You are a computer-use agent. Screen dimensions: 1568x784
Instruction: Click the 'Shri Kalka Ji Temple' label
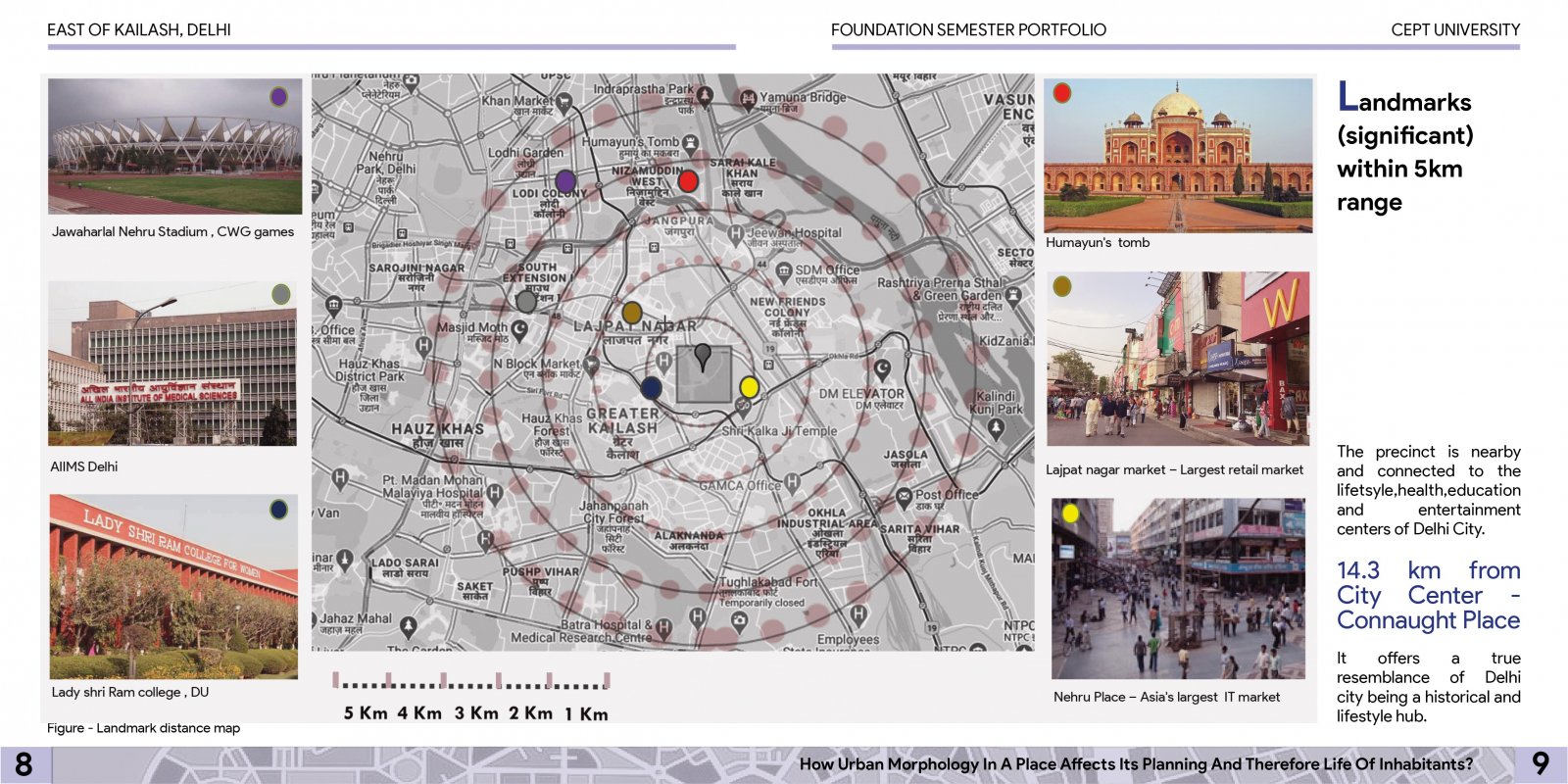[x=779, y=431]
